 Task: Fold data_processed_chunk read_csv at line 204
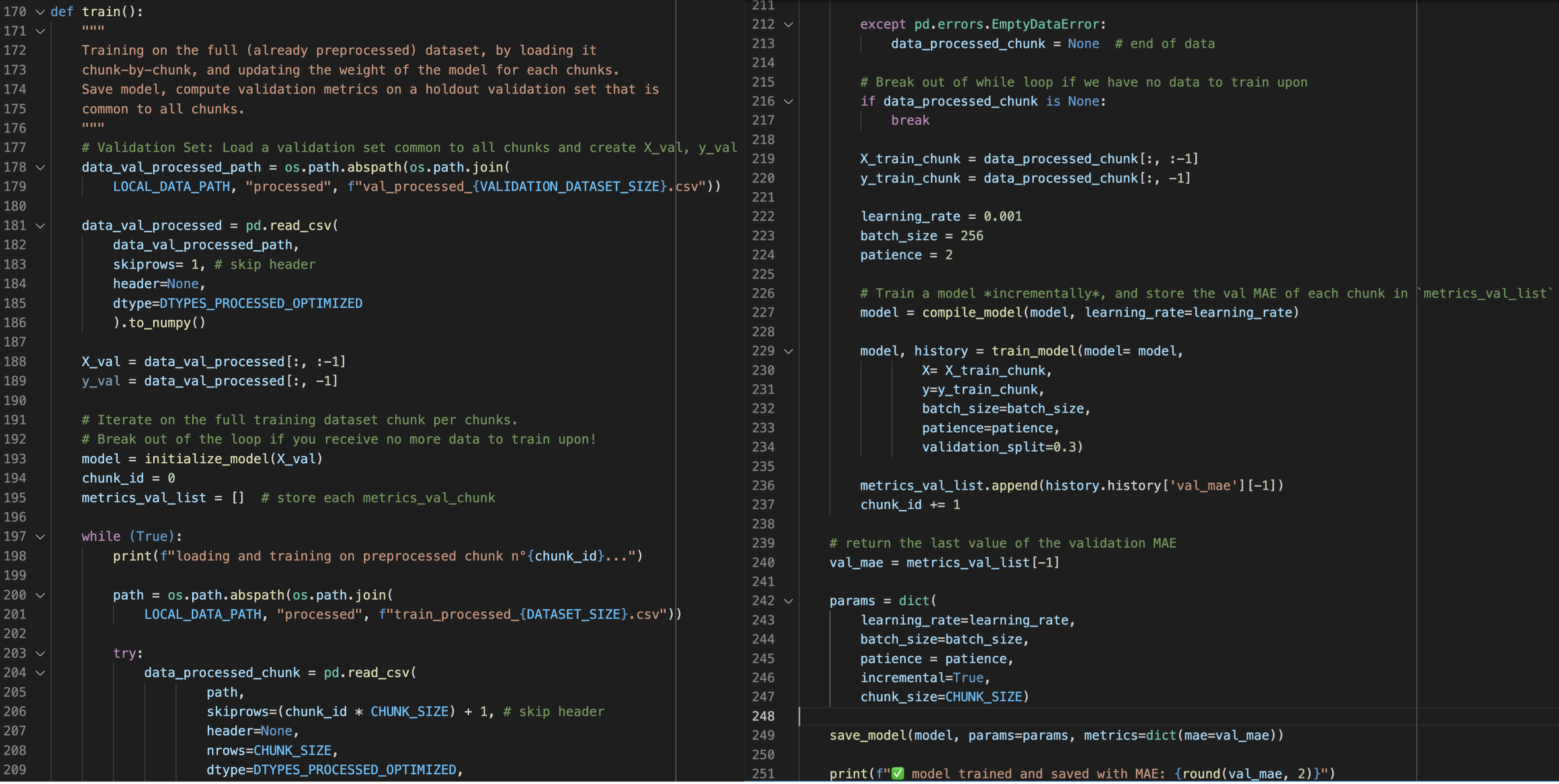[x=40, y=673]
